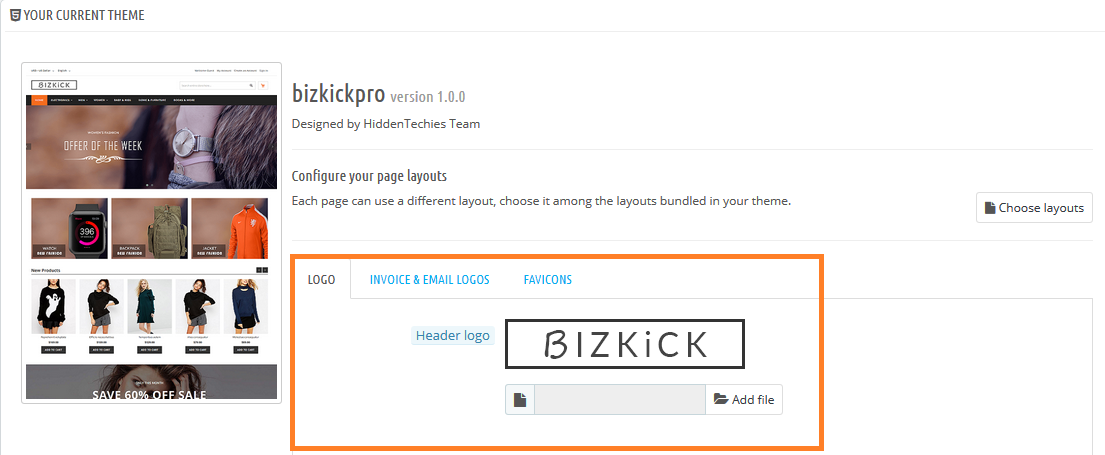Click the Header logo label

pyautogui.click(x=453, y=336)
